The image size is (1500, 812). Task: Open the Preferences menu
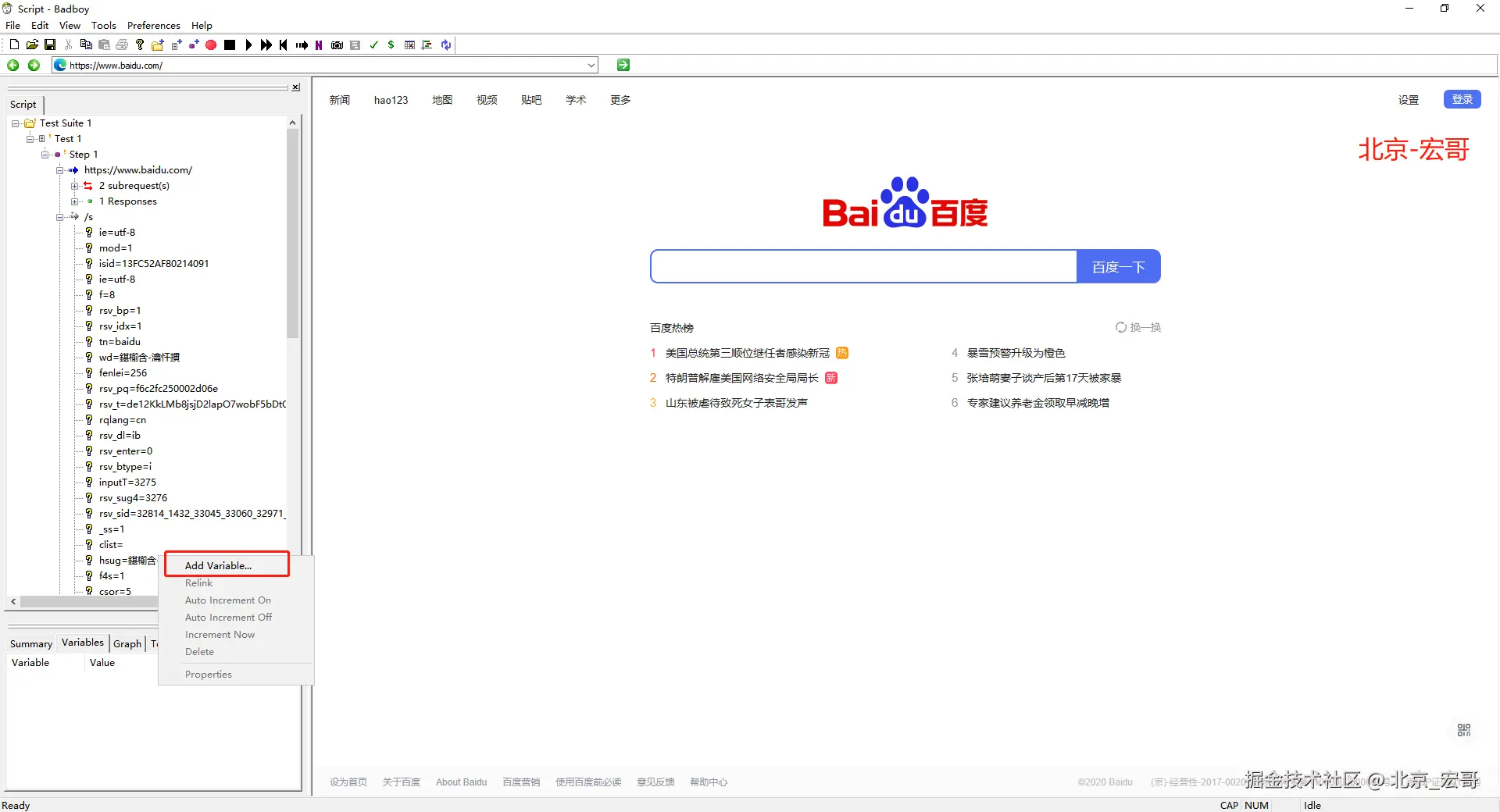[x=154, y=26]
